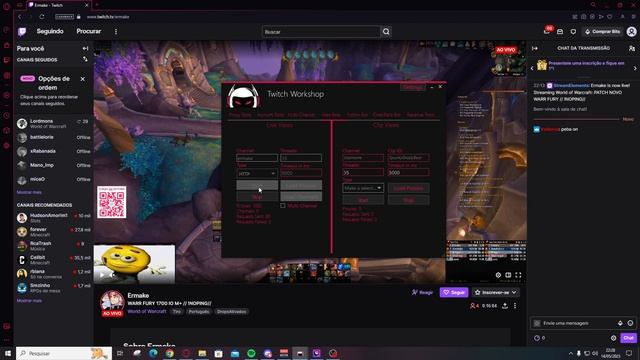Open the Twitch home logo
The image size is (640, 360).
coord(22,31)
